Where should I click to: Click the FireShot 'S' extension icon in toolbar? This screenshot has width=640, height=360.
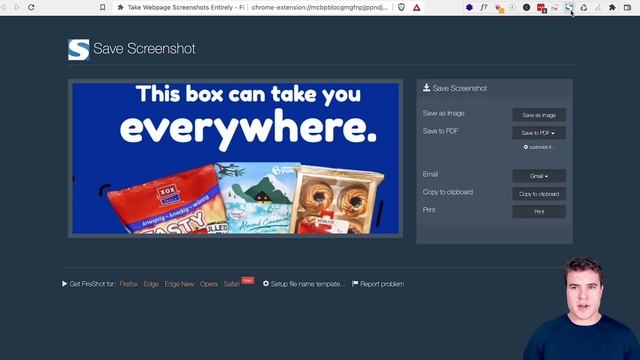point(569,7)
